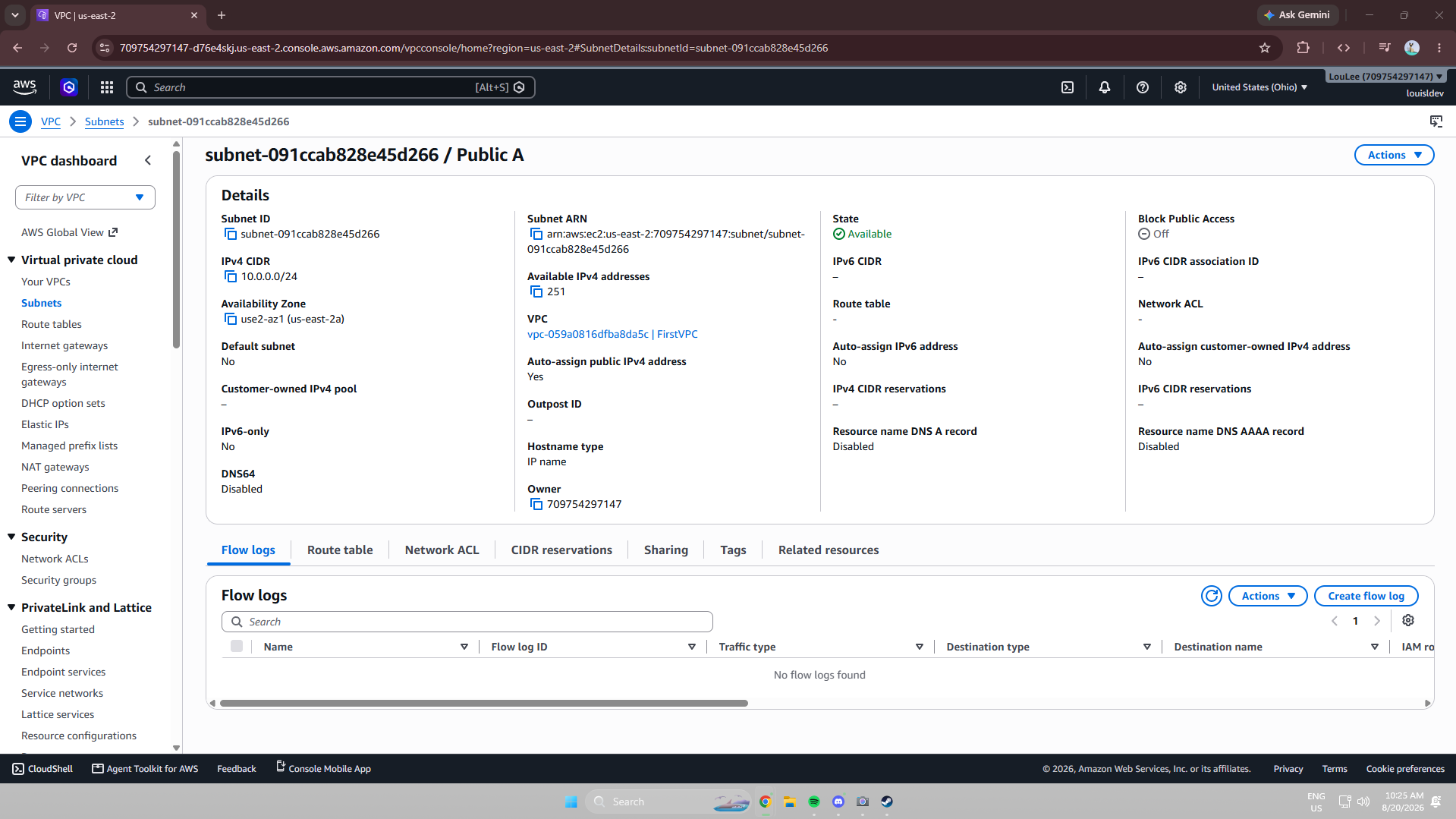
Task: Open the Tags tab
Action: click(x=733, y=550)
